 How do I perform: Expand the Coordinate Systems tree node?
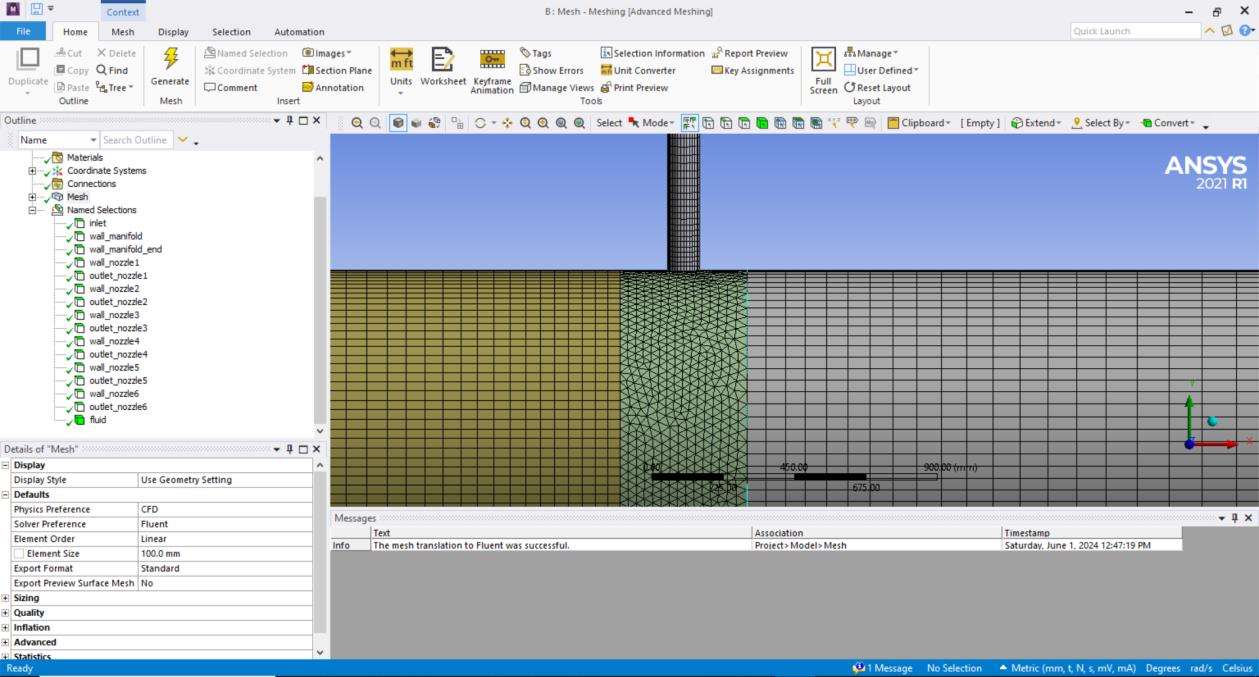33,171
